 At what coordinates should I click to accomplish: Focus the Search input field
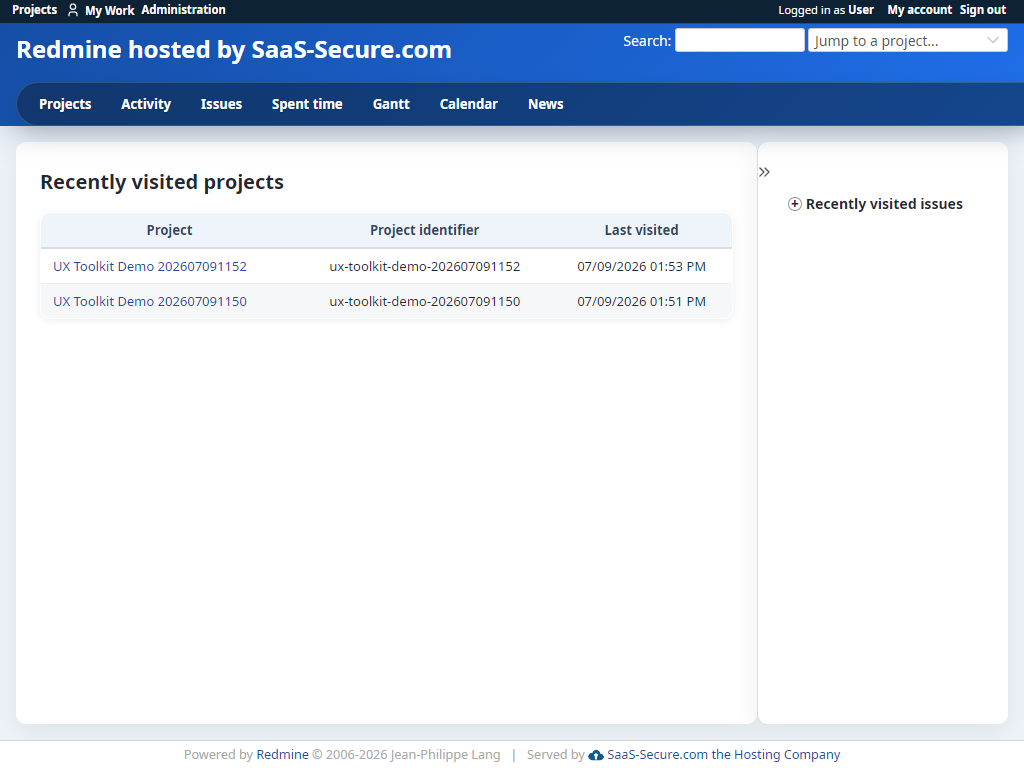tap(739, 40)
